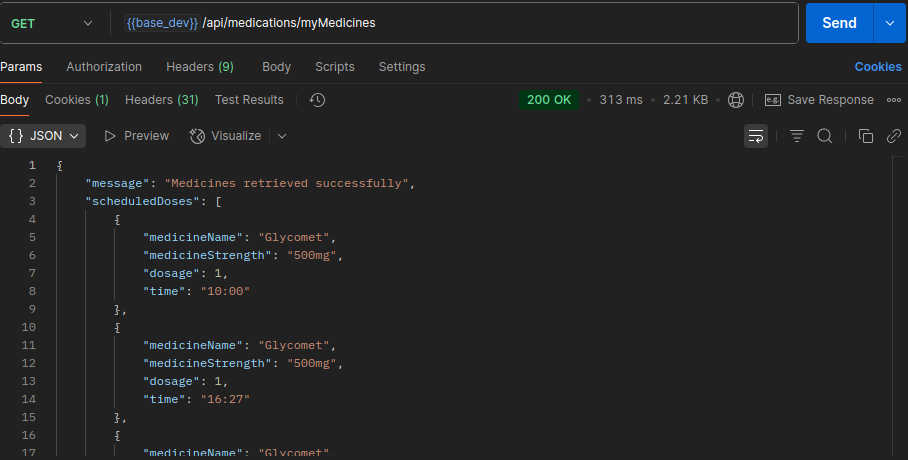Click the link icon in response toolbar

(893, 136)
